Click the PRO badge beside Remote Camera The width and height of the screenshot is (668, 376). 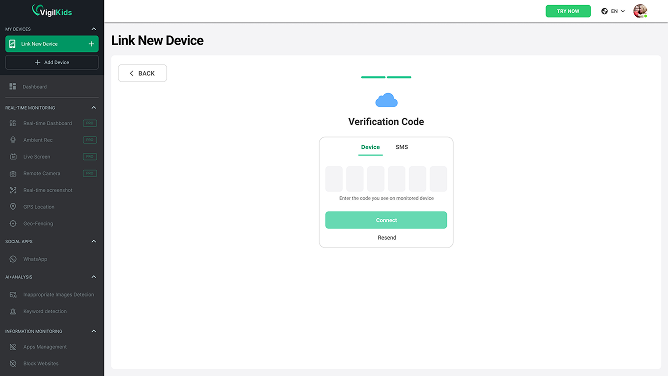point(90,173)
